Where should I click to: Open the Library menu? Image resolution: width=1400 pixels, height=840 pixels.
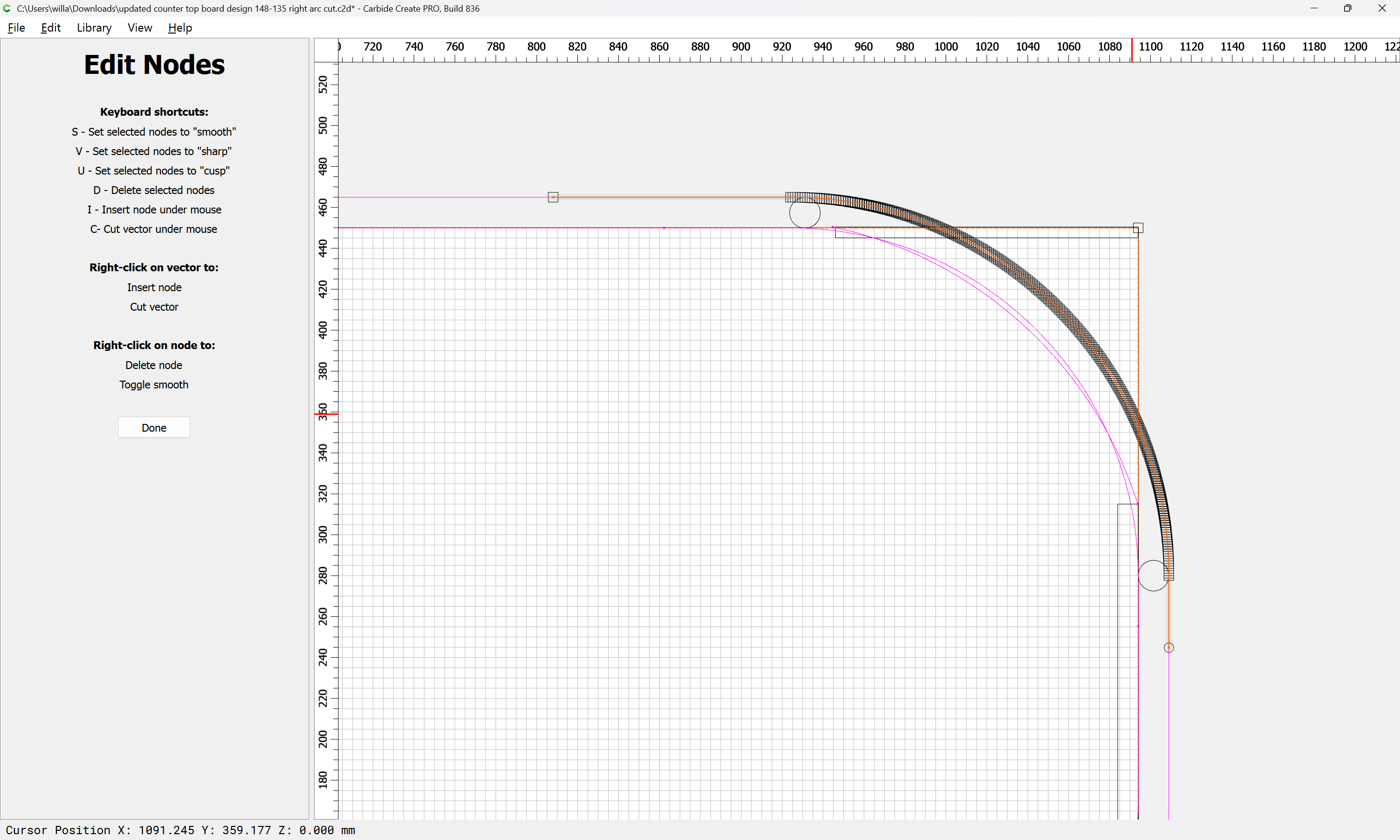coord(94,28)
